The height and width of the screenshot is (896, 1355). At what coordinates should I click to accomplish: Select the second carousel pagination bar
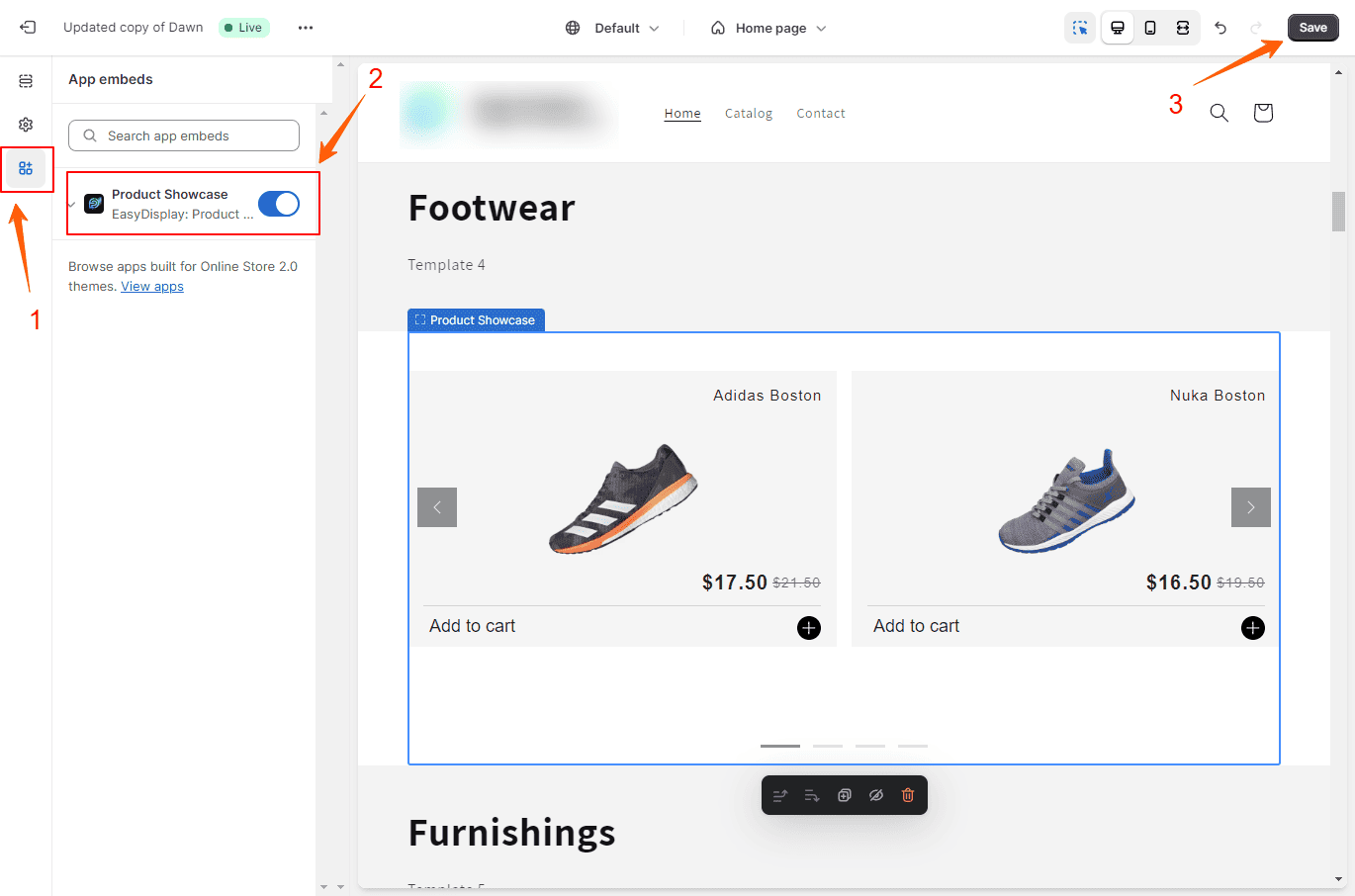click(x=828, y=746)
